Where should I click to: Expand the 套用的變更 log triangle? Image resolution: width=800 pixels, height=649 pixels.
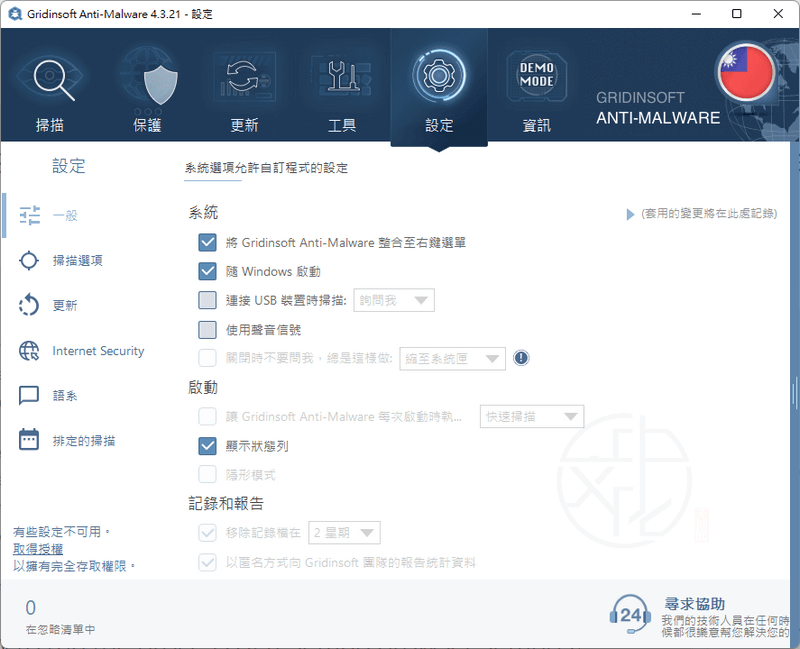pos(630,214)
